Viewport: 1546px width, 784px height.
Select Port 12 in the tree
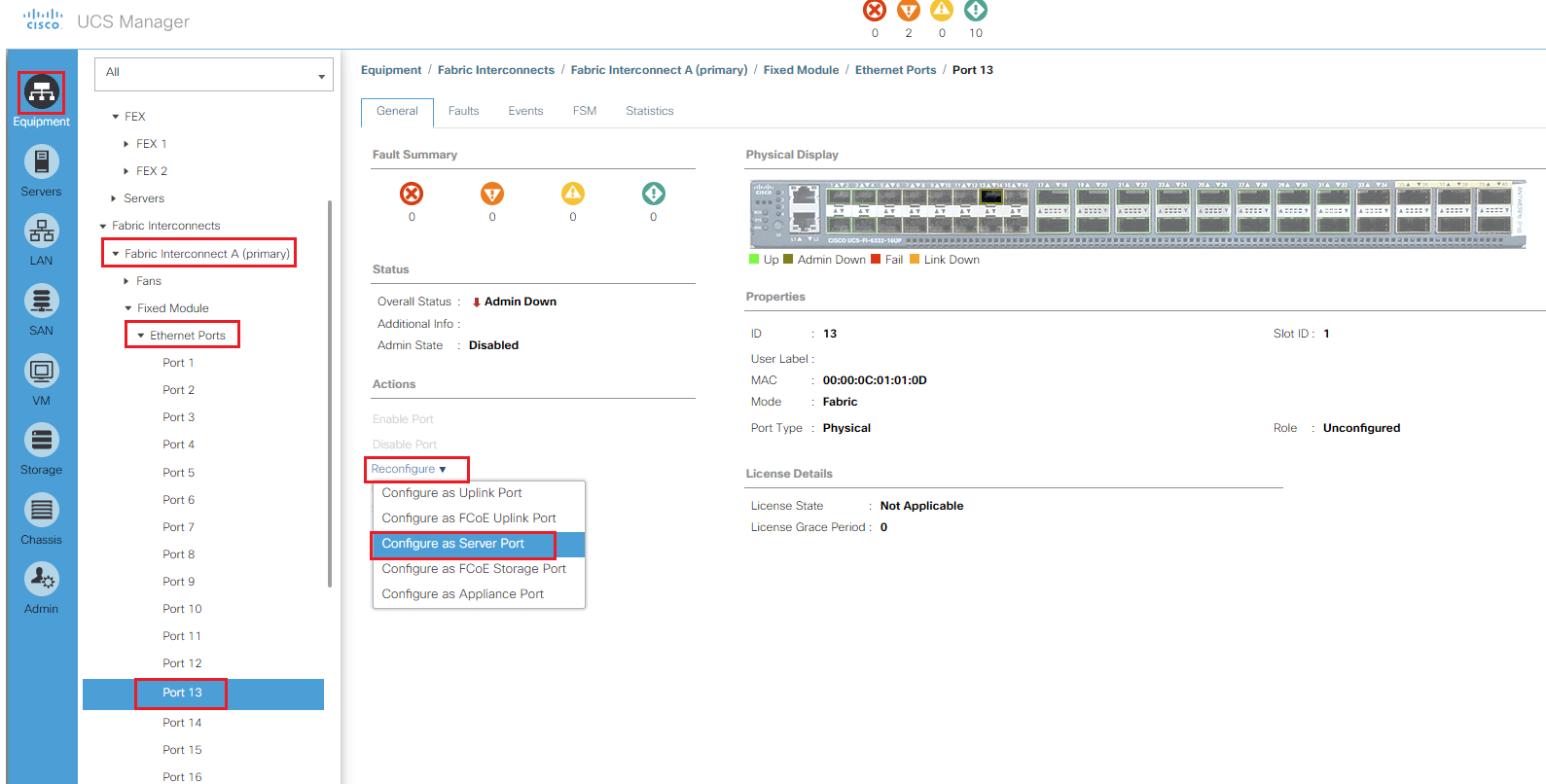click(182, 663)
